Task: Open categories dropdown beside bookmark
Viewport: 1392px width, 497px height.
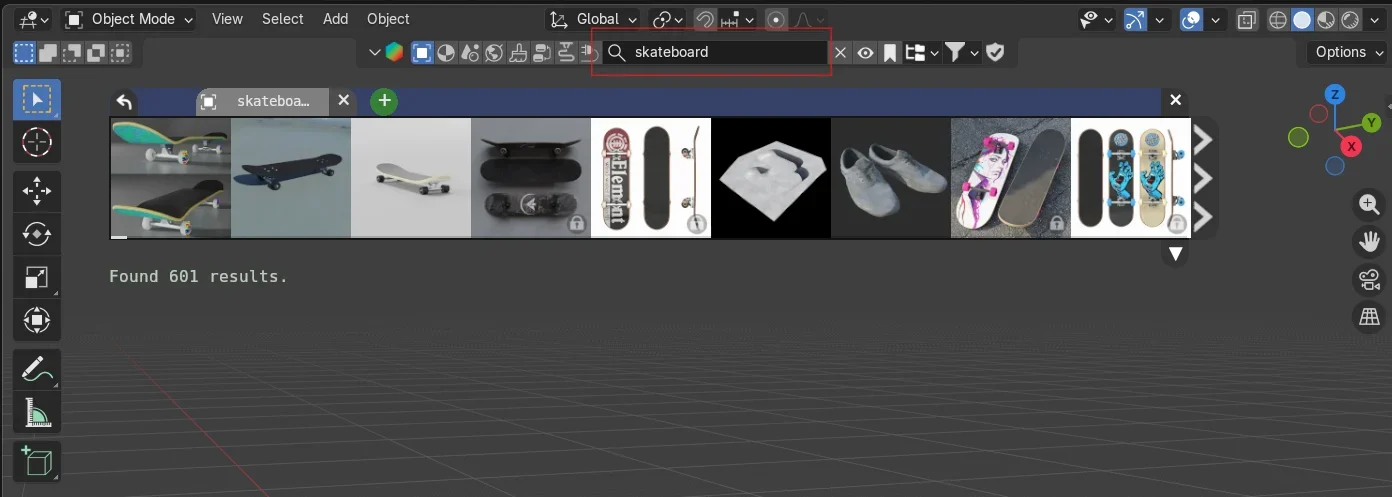Action: [921, 52]
